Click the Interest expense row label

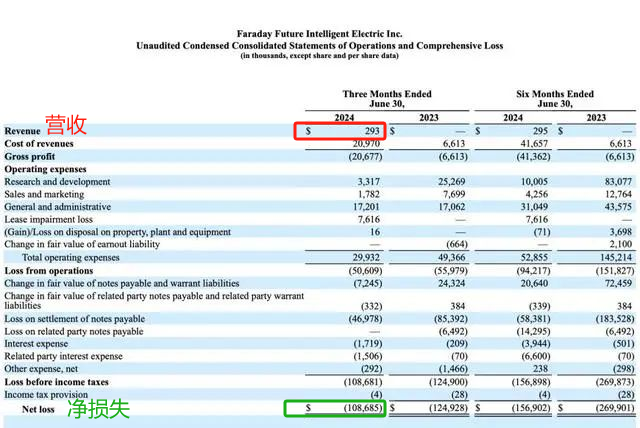(36, 343)
